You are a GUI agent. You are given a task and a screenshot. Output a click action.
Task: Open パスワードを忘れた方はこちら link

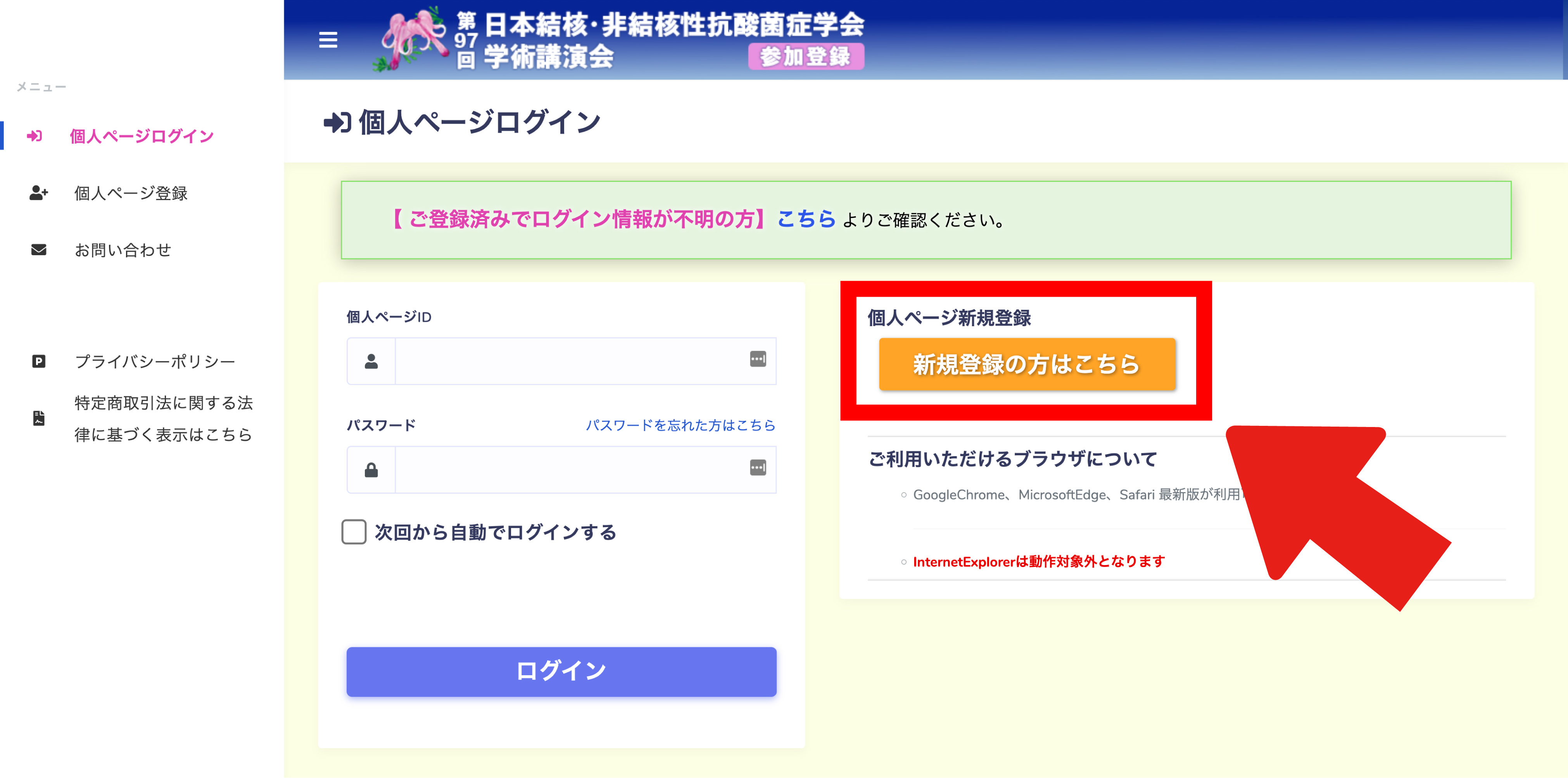[680, 425]
